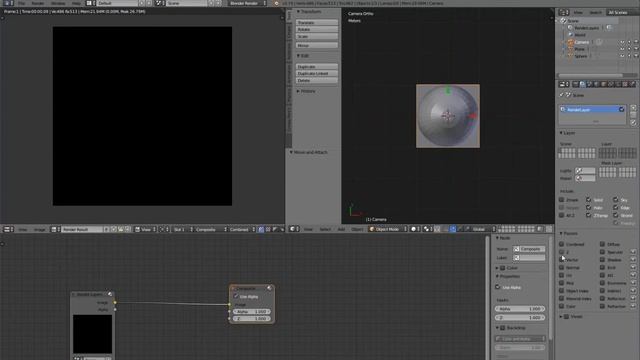The height and width of the screenshot is (360, 640).
Task: Toggle Plane visibility eye in outliner
Action: (x=622, y=49)
